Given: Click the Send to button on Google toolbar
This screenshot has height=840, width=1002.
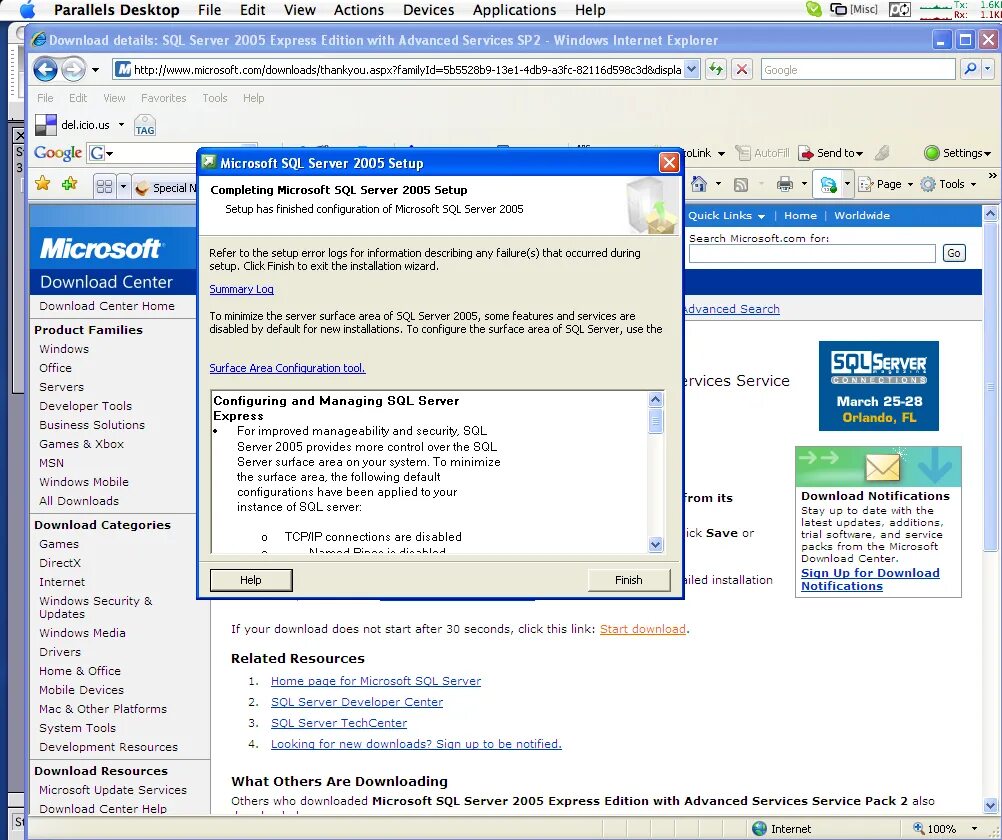Looking at the screenshot, I should [x=831, y=153].
